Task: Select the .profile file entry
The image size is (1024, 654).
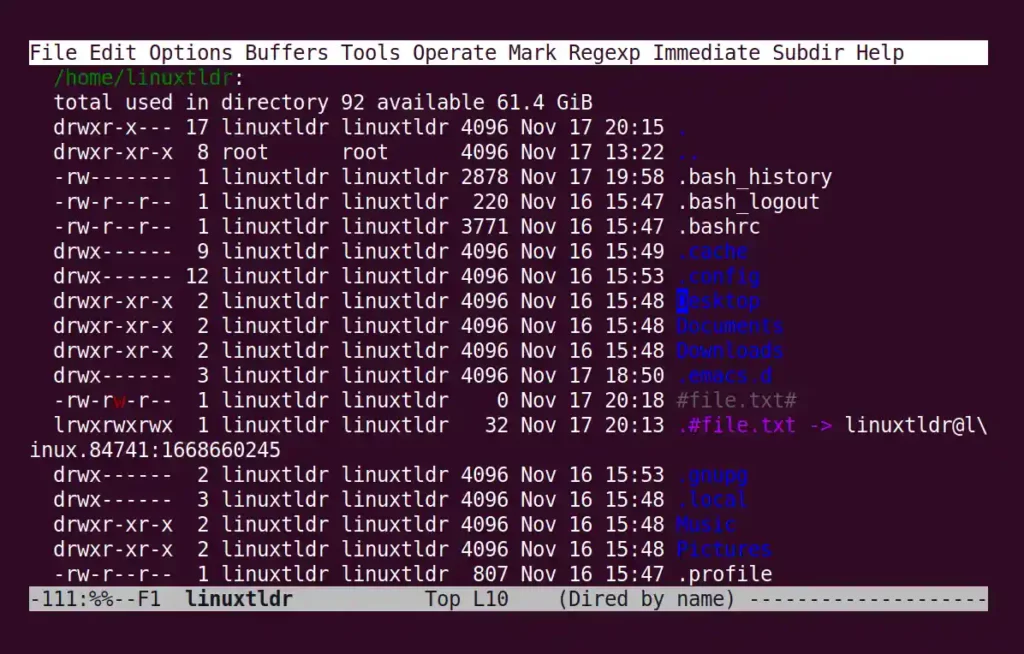Action: click(x=725, y=574)
